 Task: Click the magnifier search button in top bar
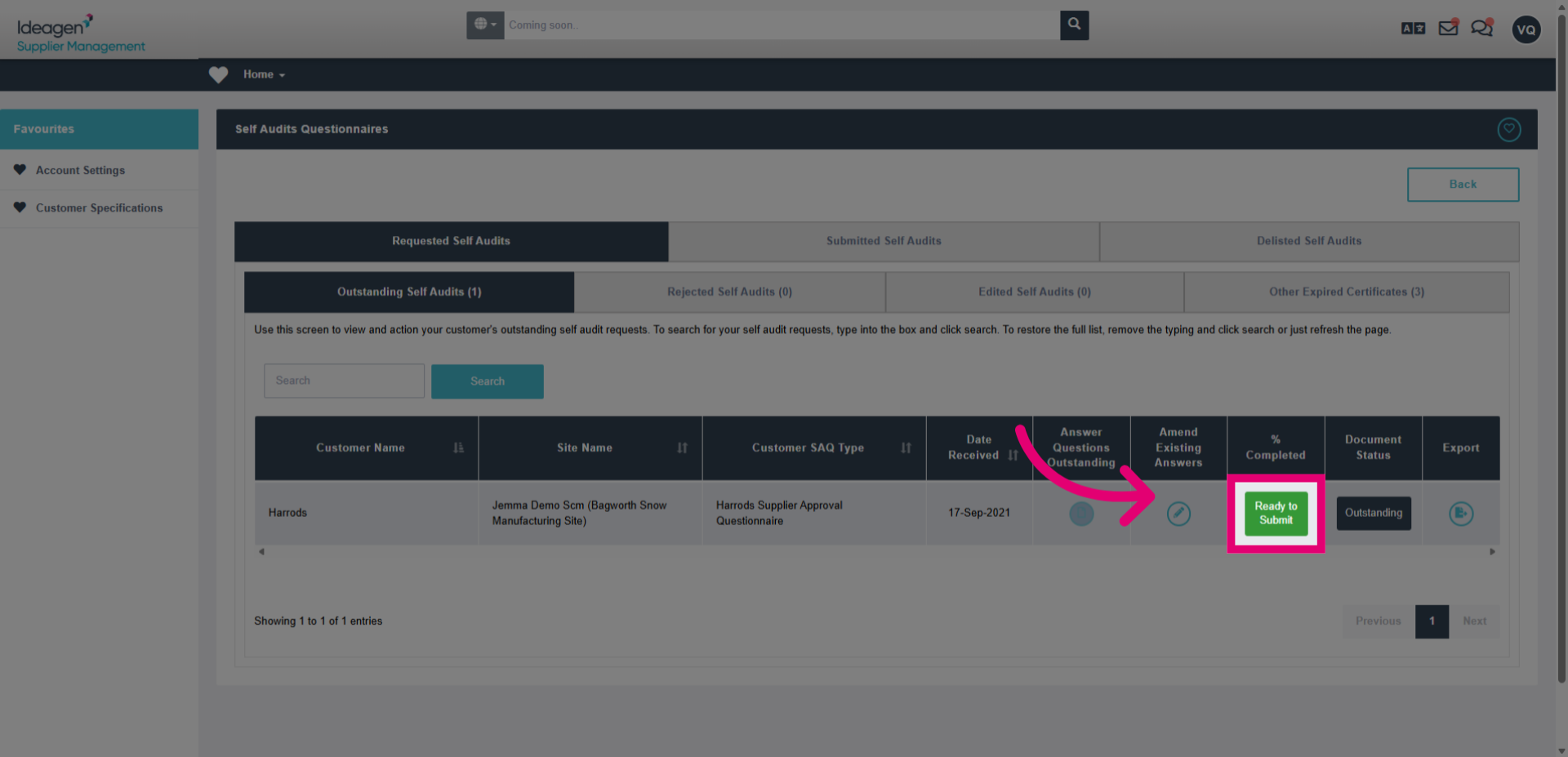[1074, 25]
